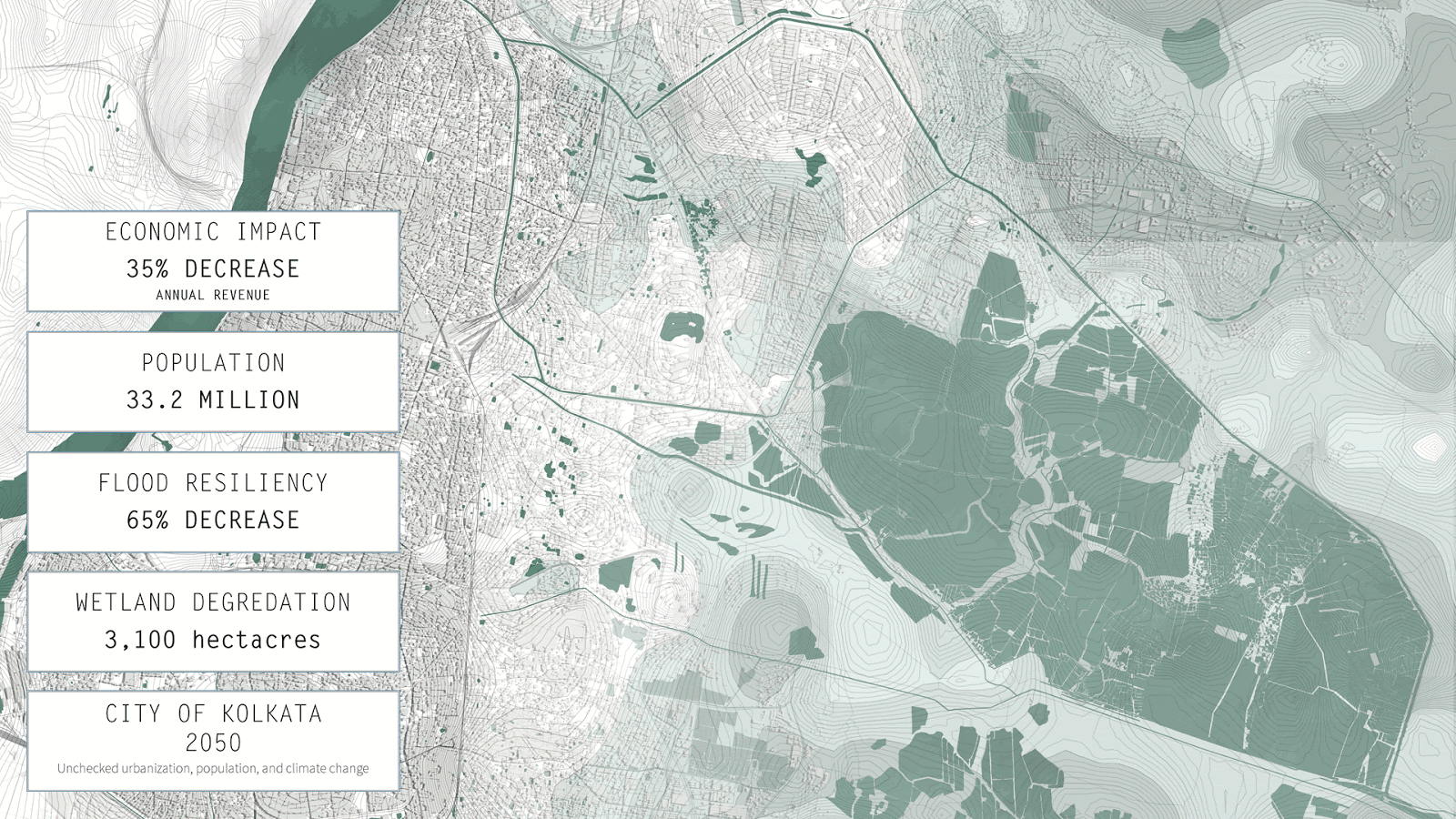Select the FLOOD RESILIENCY panel
The width and height of the screenshot is (1456, 819).
213,483
